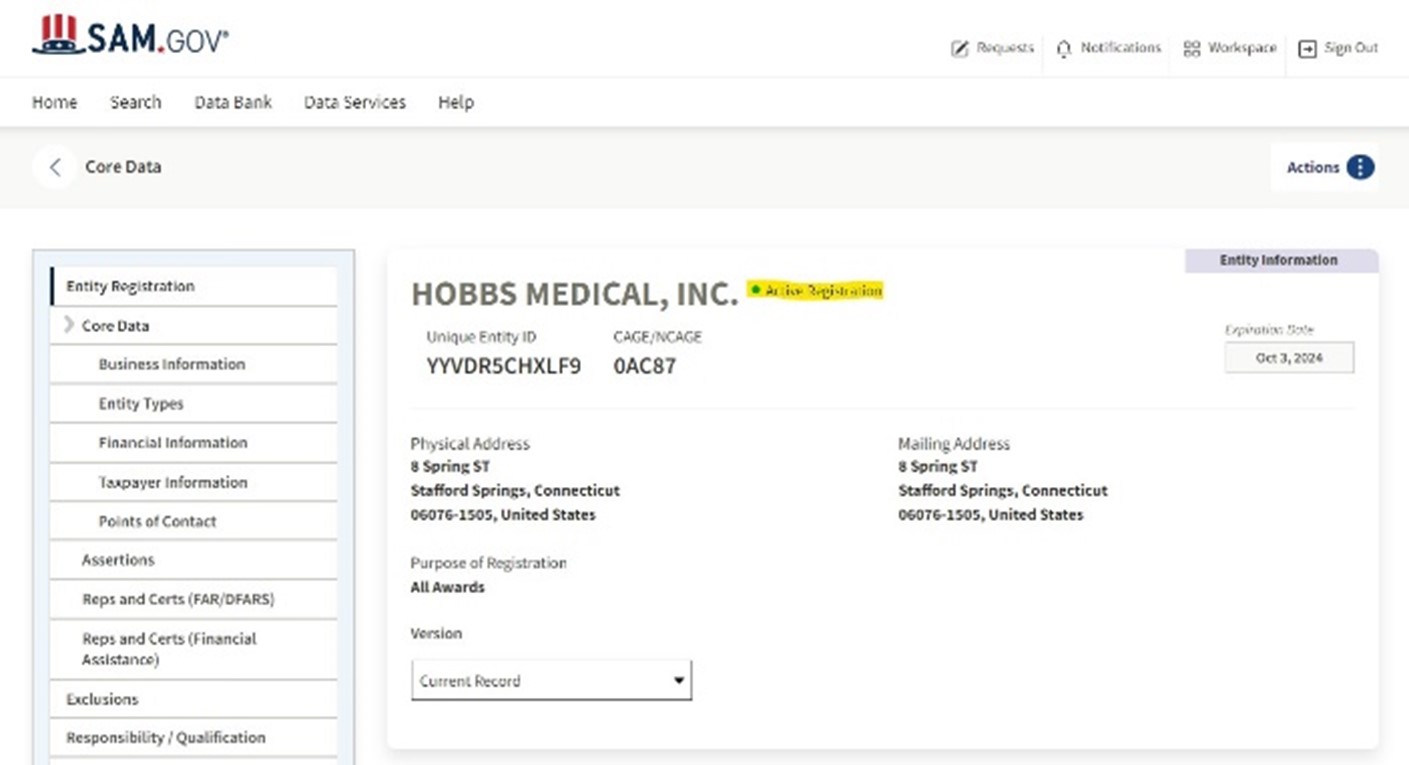Image resolution: width=1409 pixels, height=765 pixels.
Task: Open Reps and Certs (FAR/DFARS)
Action: 194,599
